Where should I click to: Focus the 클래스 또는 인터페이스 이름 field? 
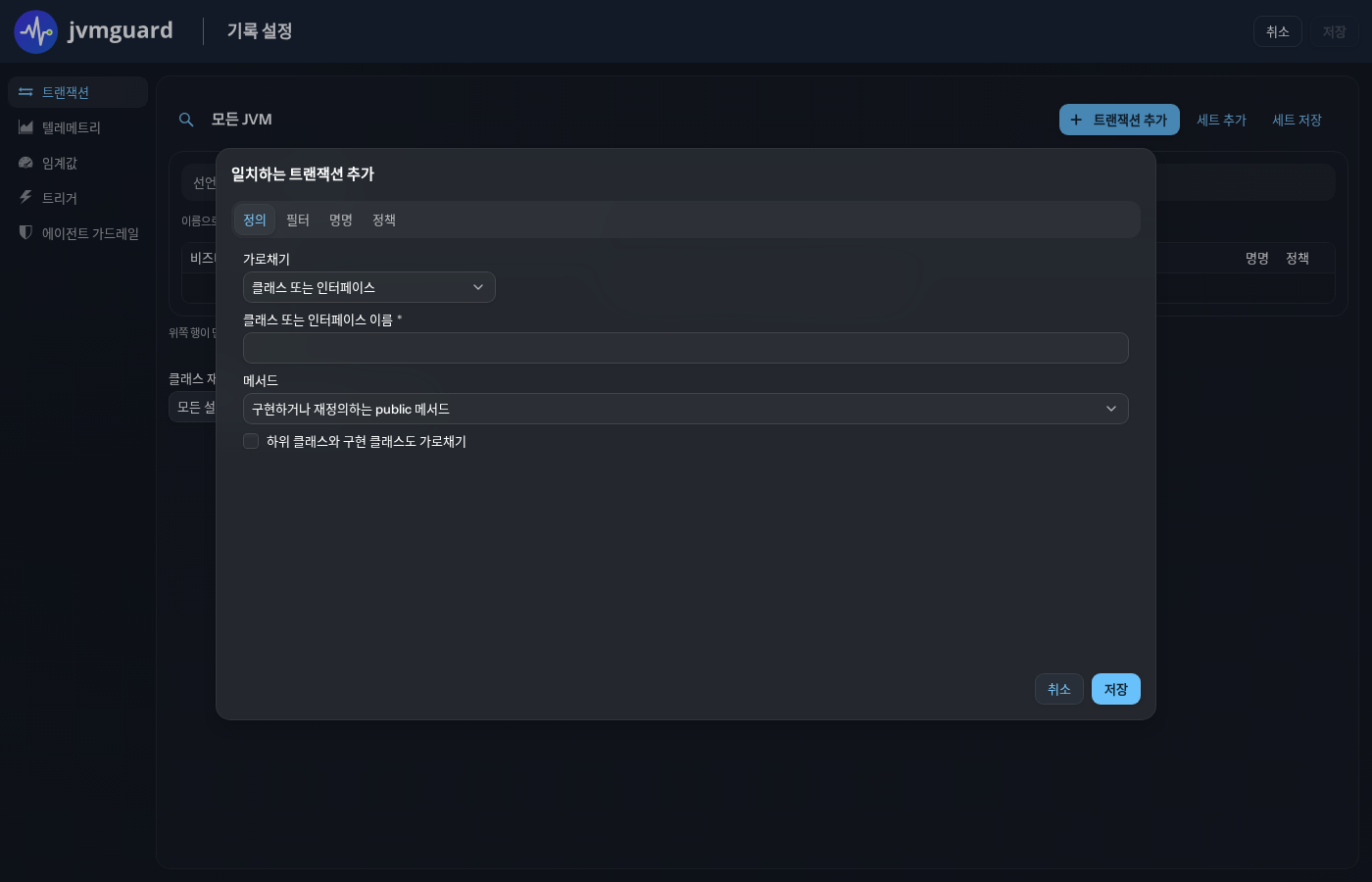(686, 348)
